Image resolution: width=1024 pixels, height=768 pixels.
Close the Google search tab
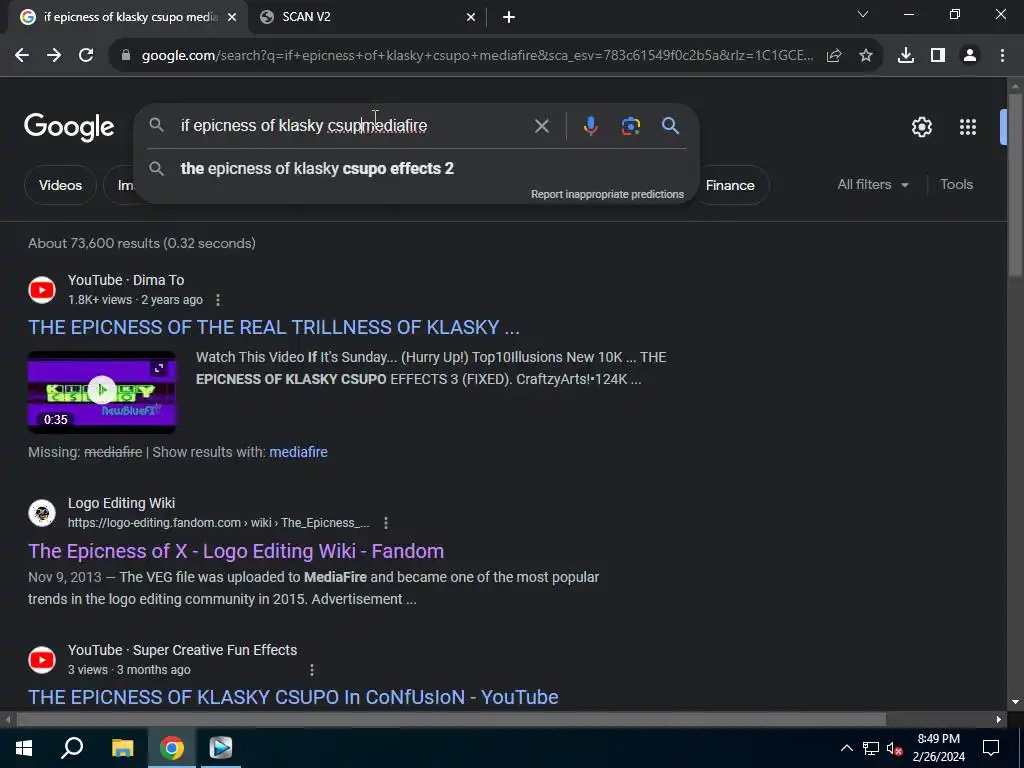(232, 18)
